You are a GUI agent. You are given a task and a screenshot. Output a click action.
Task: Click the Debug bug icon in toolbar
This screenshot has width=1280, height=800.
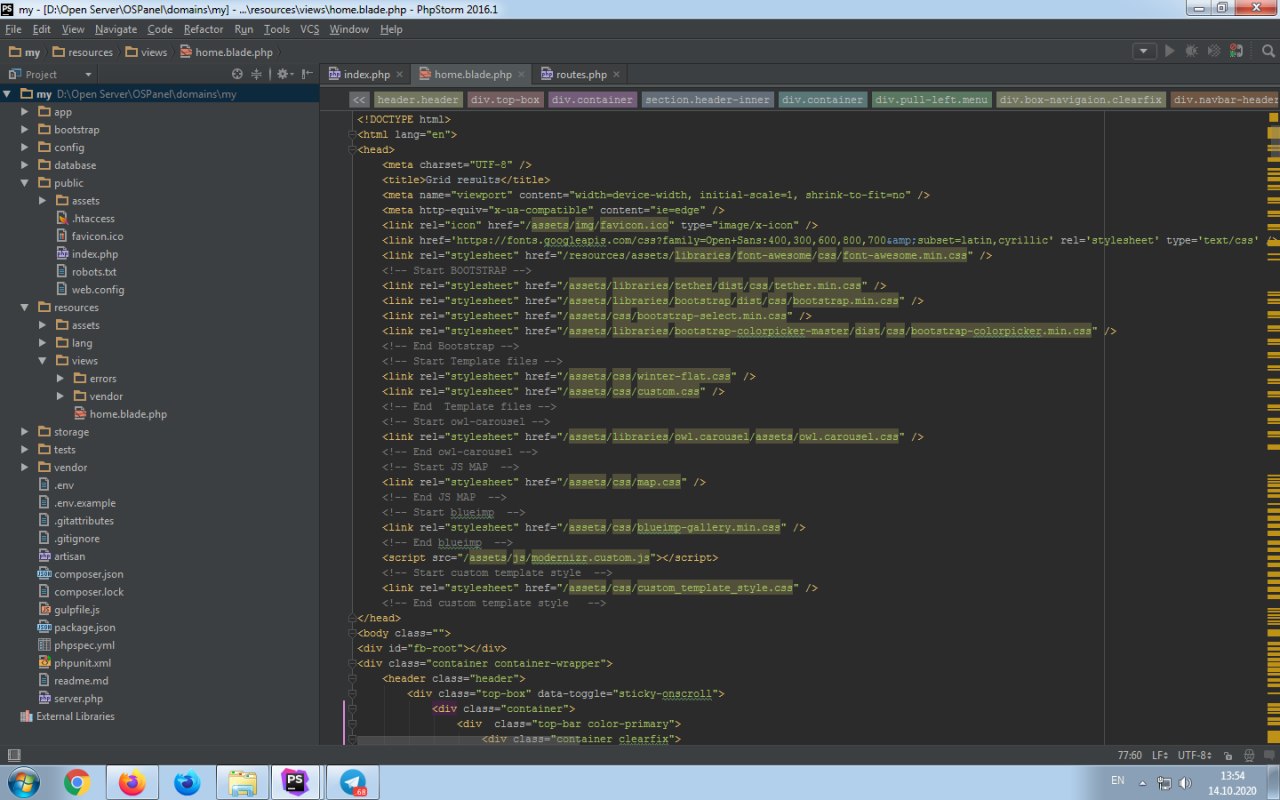pyautogui.click(x=1191, y=51)
